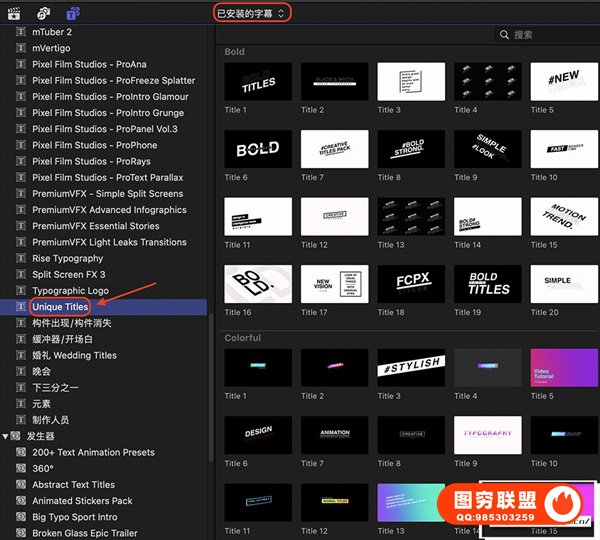This screenshot has height=540, width=600.
Task: Select 婚礼 Wedding Titles category
Action: 74,355
